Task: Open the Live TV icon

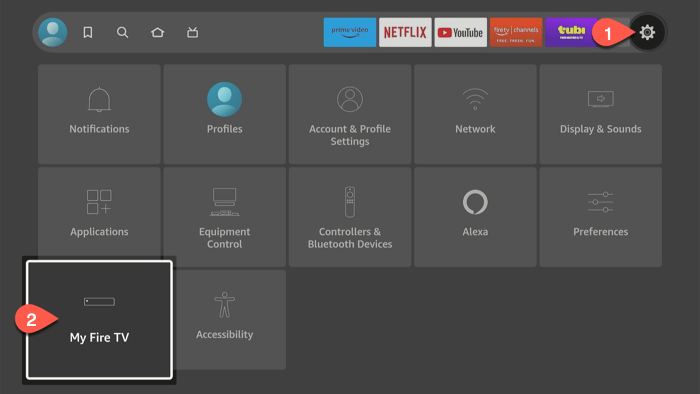Action: (192, 32)
